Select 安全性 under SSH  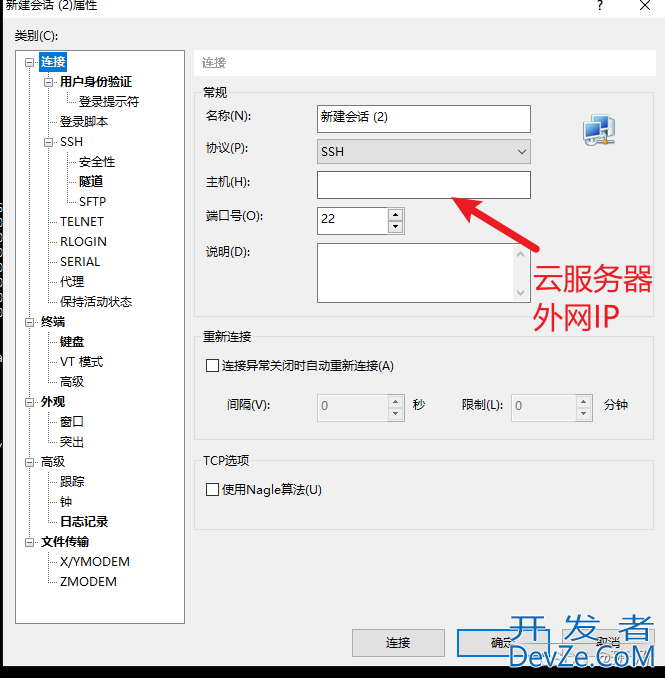[97, 162]
